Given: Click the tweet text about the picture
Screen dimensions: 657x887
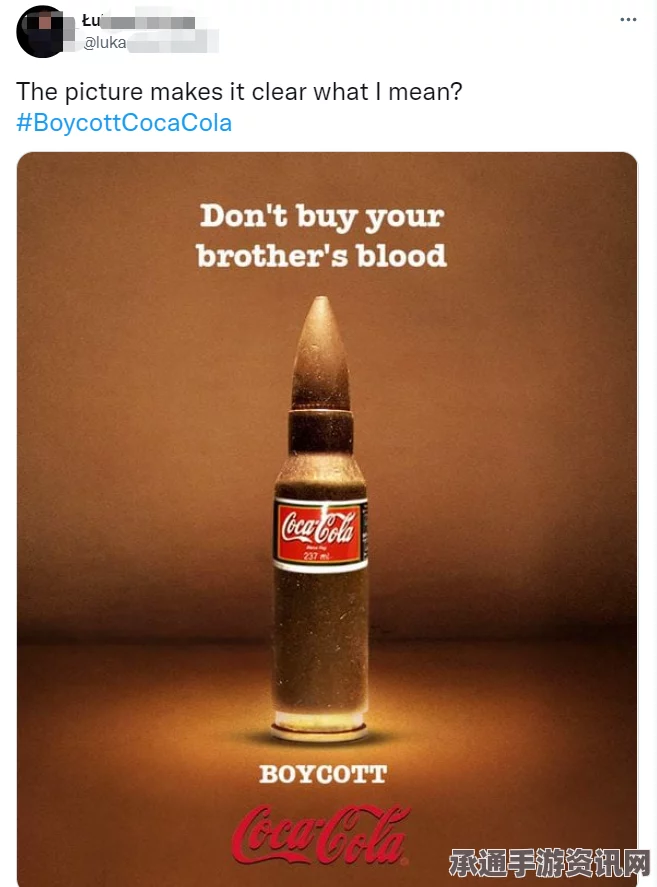Looking at the screenshot, I should pos(239,92).
